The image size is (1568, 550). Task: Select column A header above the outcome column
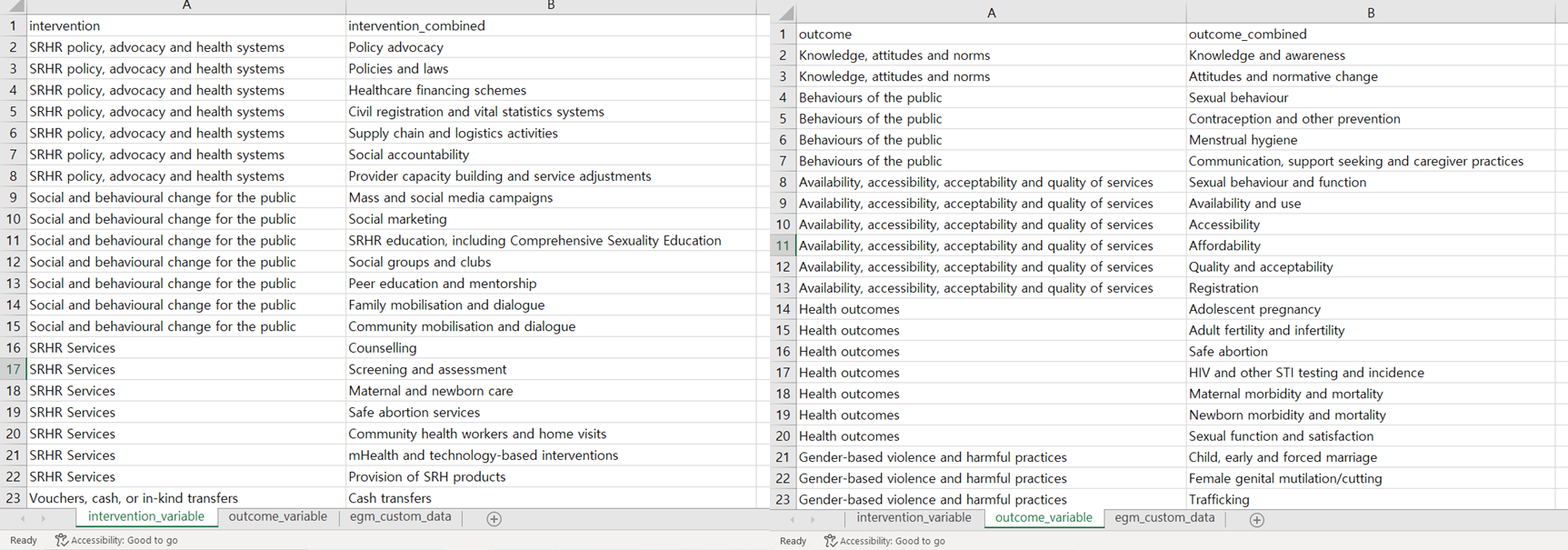click(x=991, y=13)
